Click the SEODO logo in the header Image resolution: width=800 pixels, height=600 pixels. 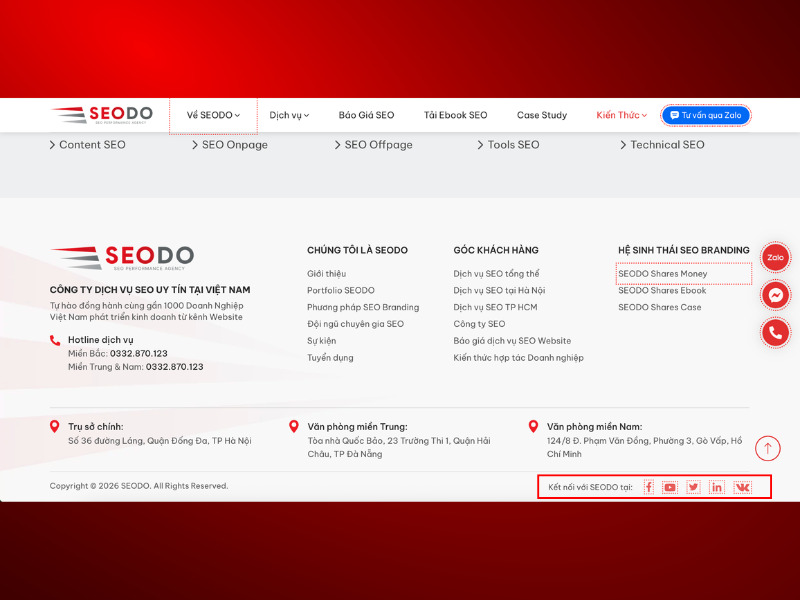pos(102,115)
